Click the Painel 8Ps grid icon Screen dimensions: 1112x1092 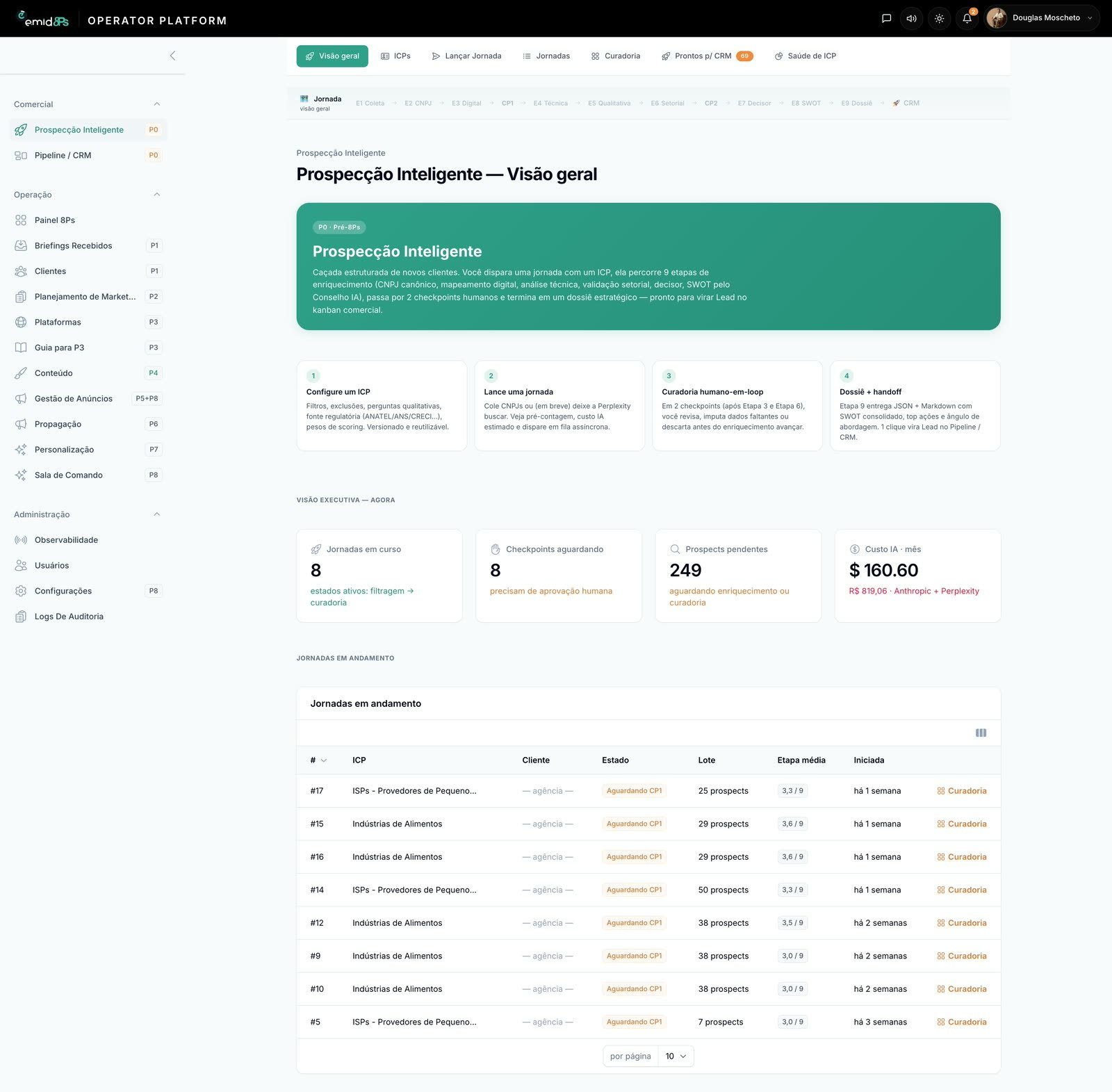click(x=21, y=220)
